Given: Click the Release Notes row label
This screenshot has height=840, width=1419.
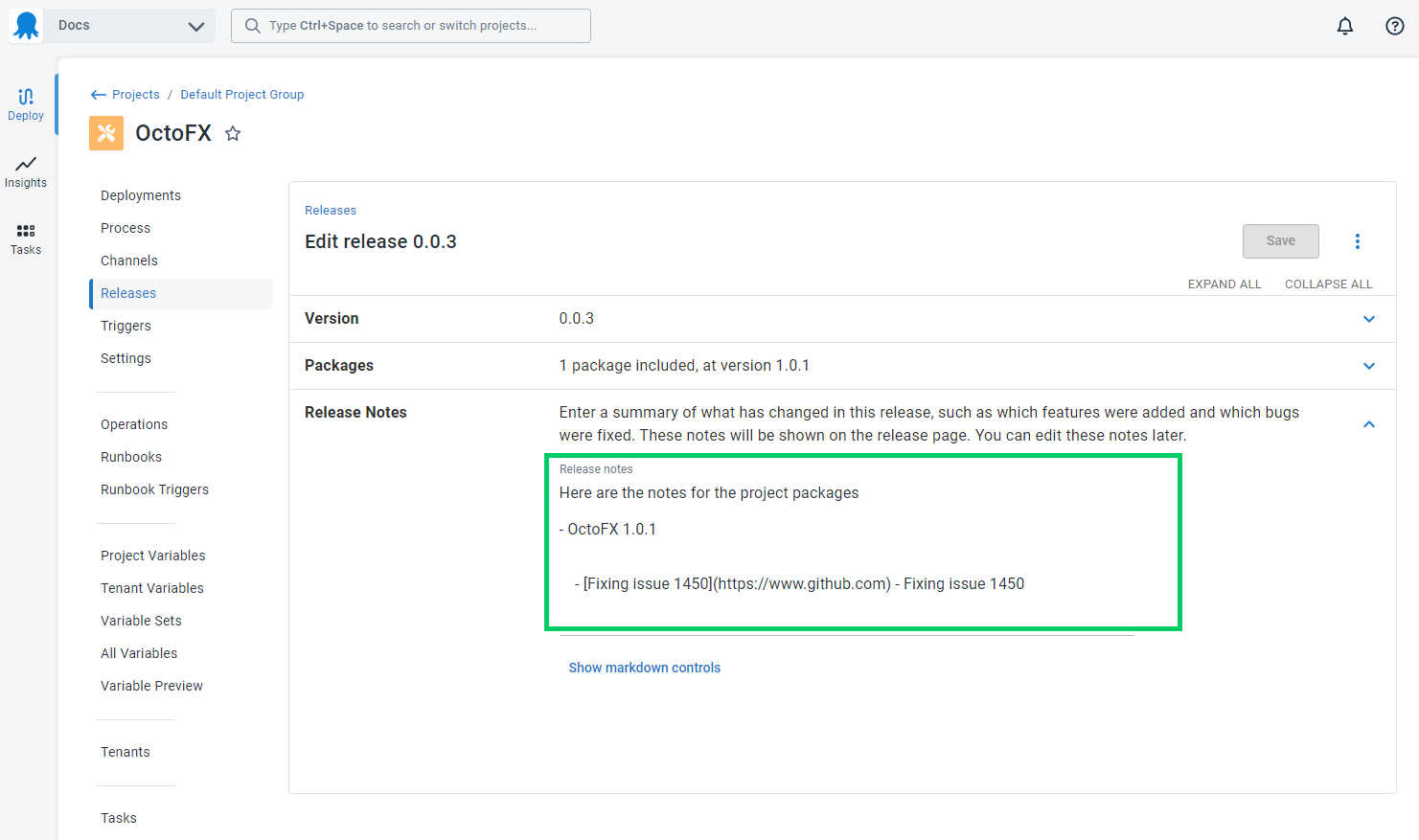Looking at the screenshot, I should coord(355,413).
